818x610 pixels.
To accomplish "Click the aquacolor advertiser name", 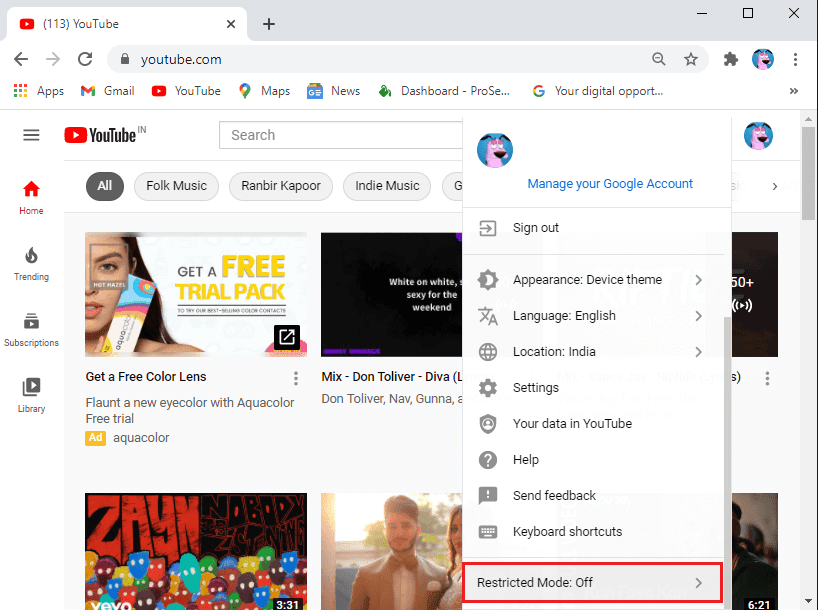I will pos(141,438).
